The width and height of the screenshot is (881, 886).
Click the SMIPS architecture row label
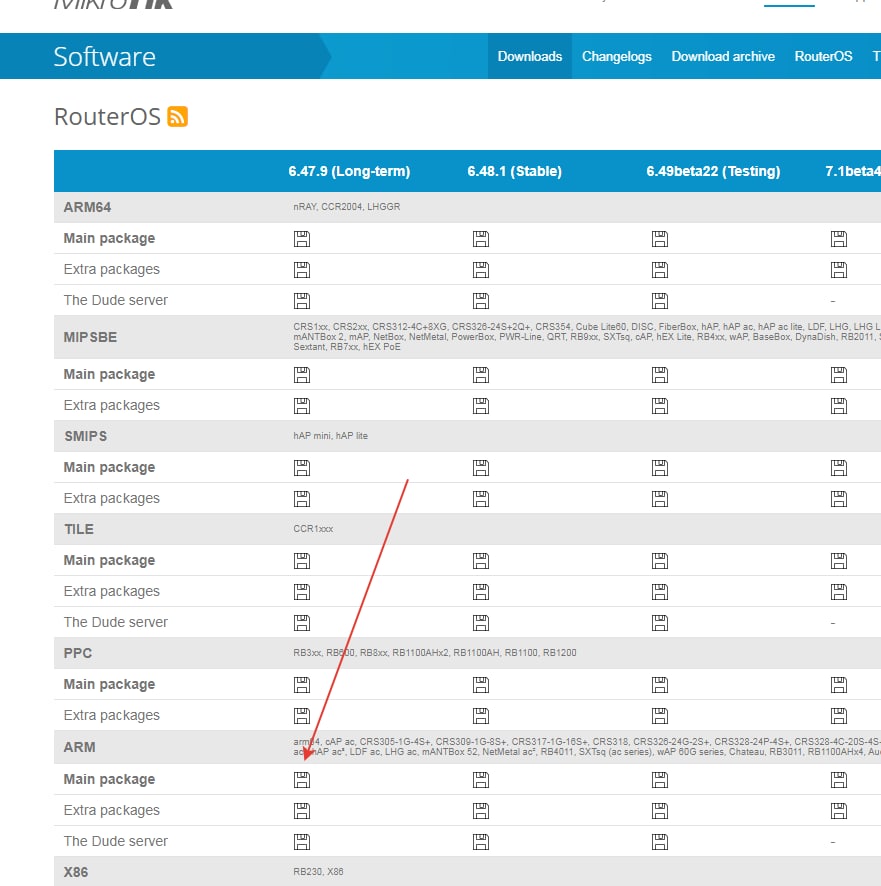click(85, 436)
